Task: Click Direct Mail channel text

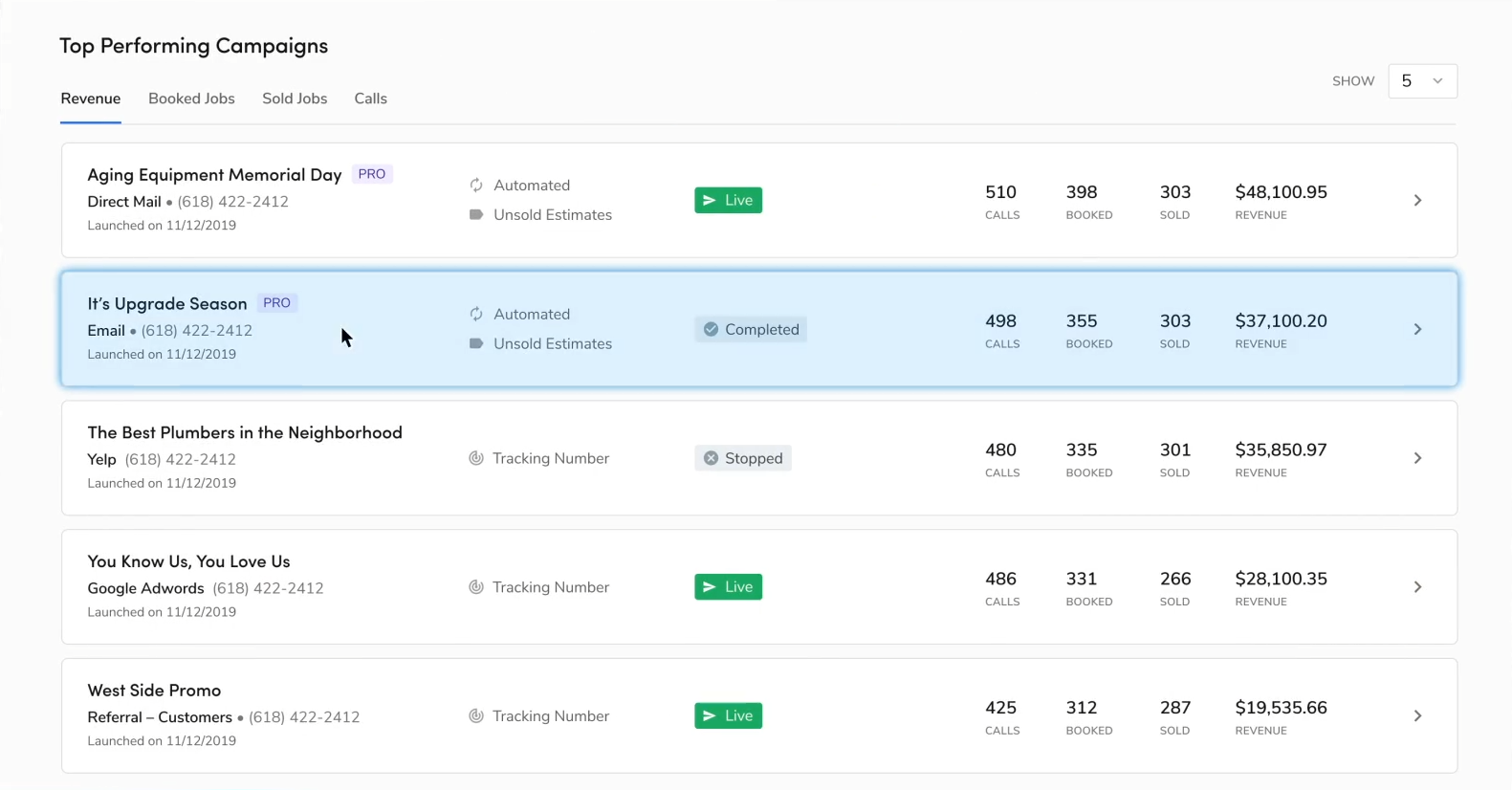Action: coord(124,202)
